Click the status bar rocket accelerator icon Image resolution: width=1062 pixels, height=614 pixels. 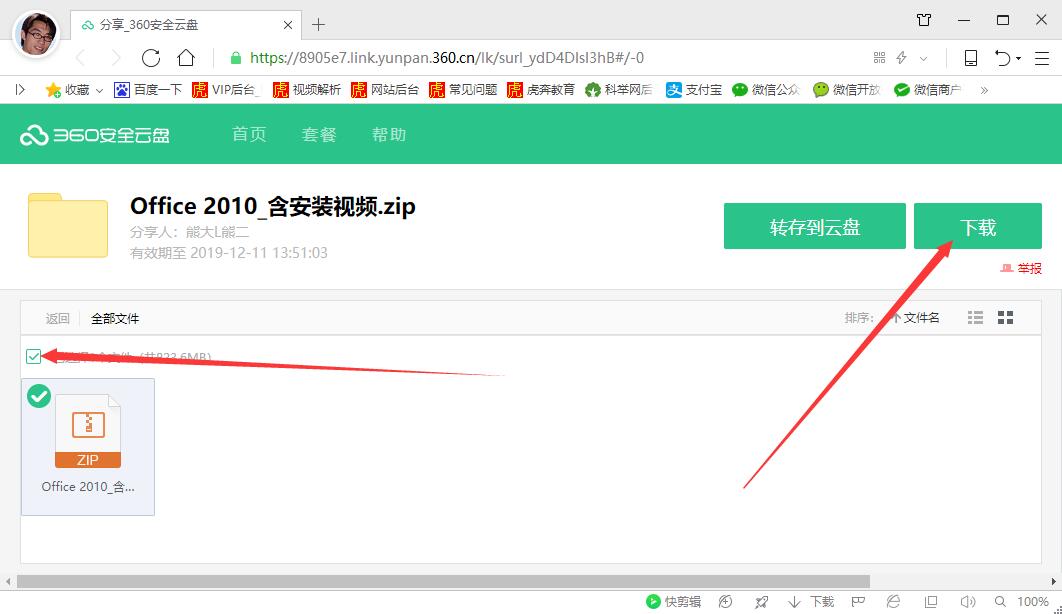point(761,602)
